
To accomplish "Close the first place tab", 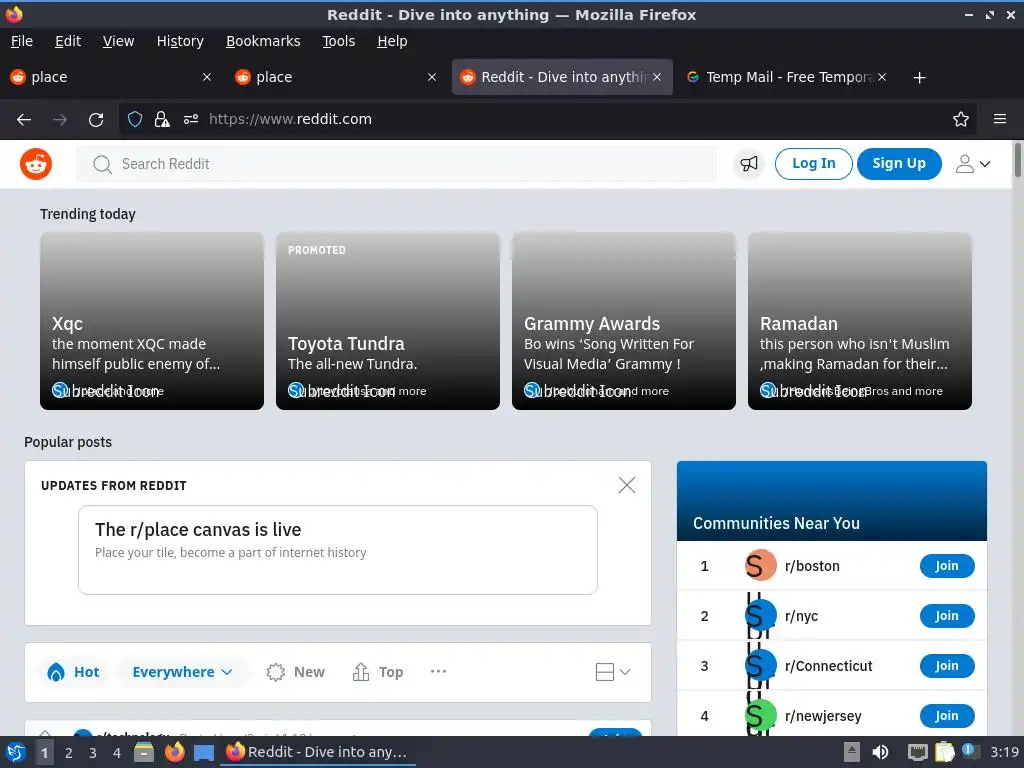I will (207, 77).
